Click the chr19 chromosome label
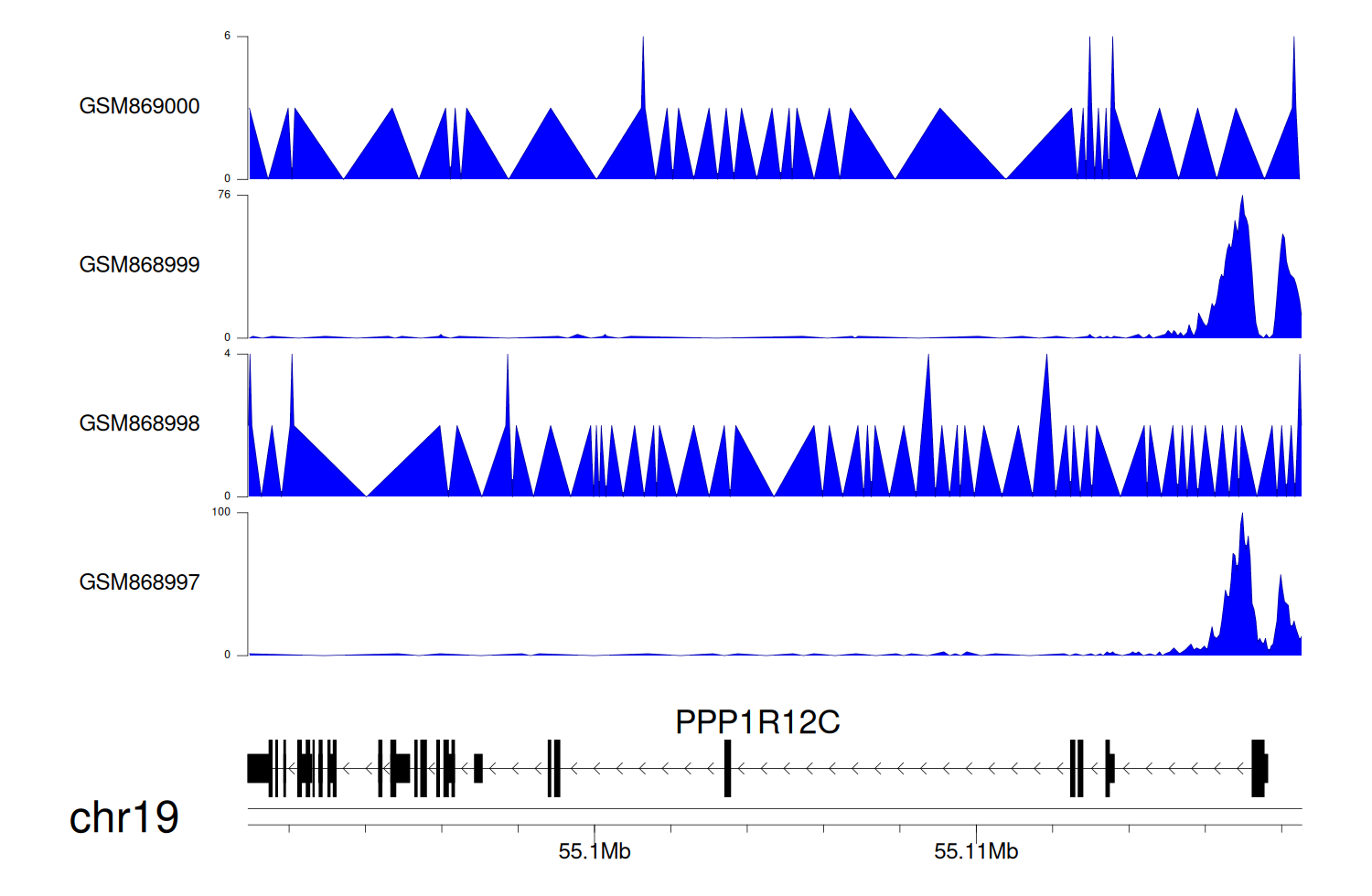The height and width of the screenshot is (896, 1372). pos(123,817)
